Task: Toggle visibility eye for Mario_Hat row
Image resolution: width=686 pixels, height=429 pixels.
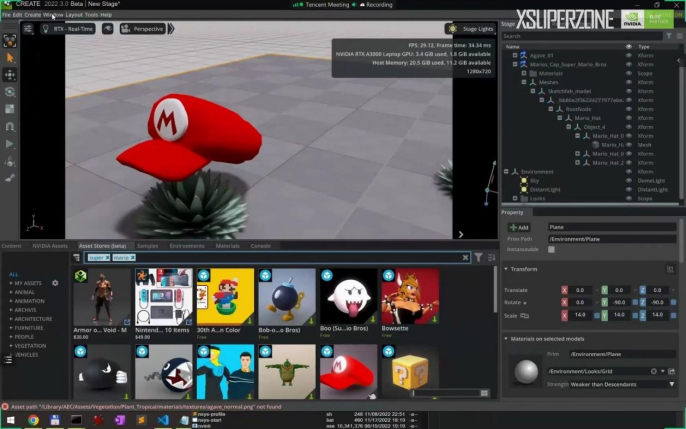Action: point(629,118)
